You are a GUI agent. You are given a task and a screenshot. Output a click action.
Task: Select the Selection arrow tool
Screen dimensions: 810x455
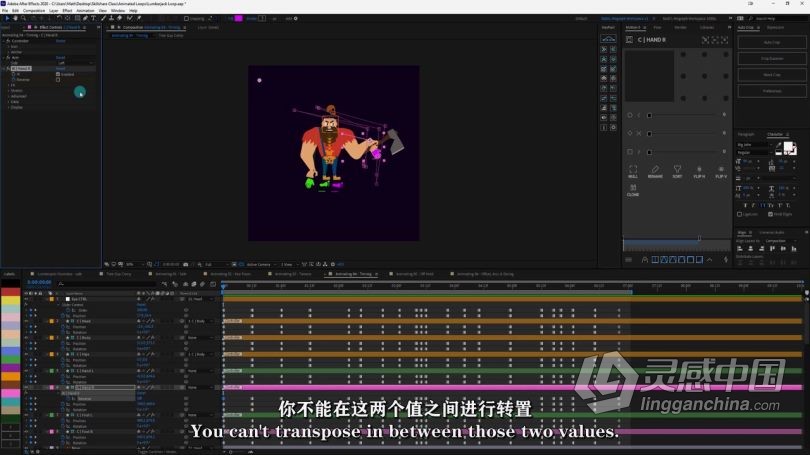tap(5, 18)
